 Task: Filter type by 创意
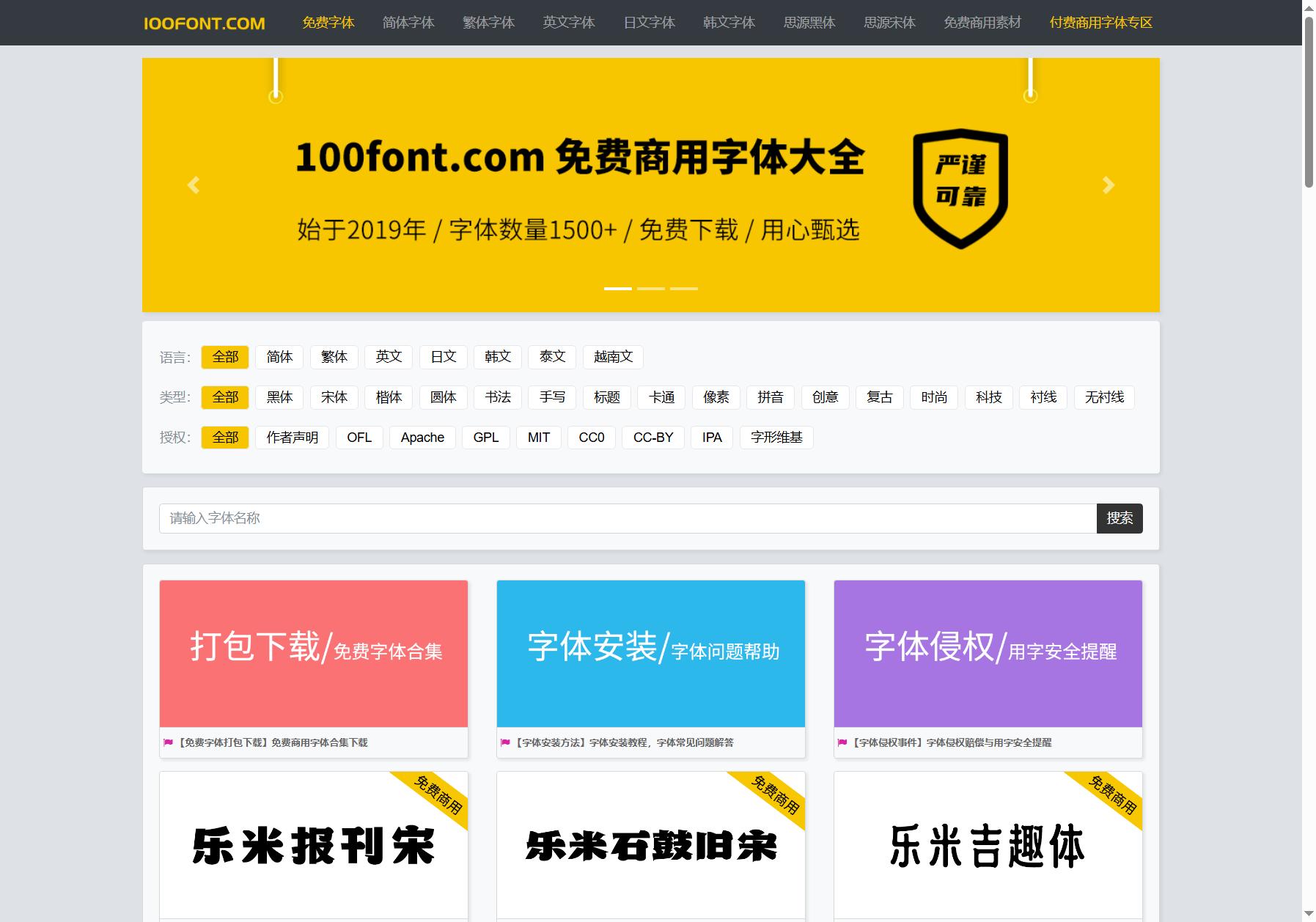tap(826, 397)
